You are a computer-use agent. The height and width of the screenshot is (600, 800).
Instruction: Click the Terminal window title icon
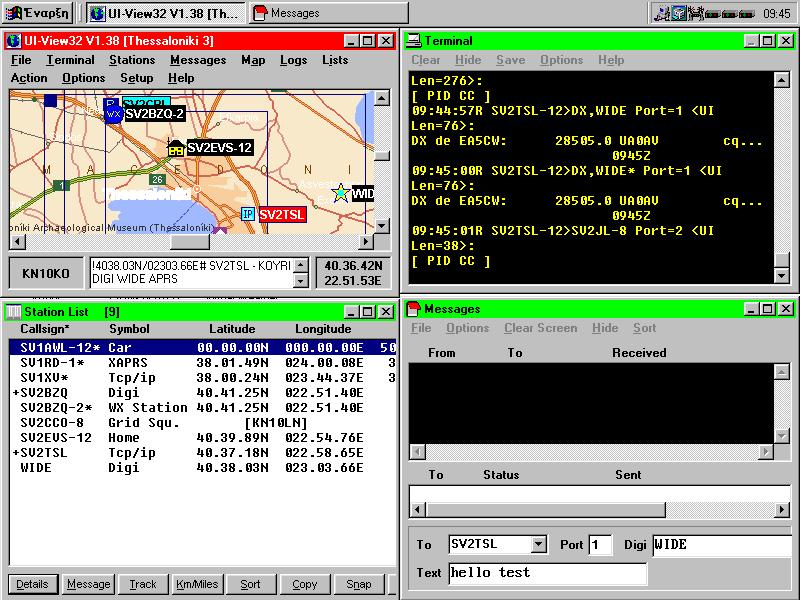(x=414, y=41)
